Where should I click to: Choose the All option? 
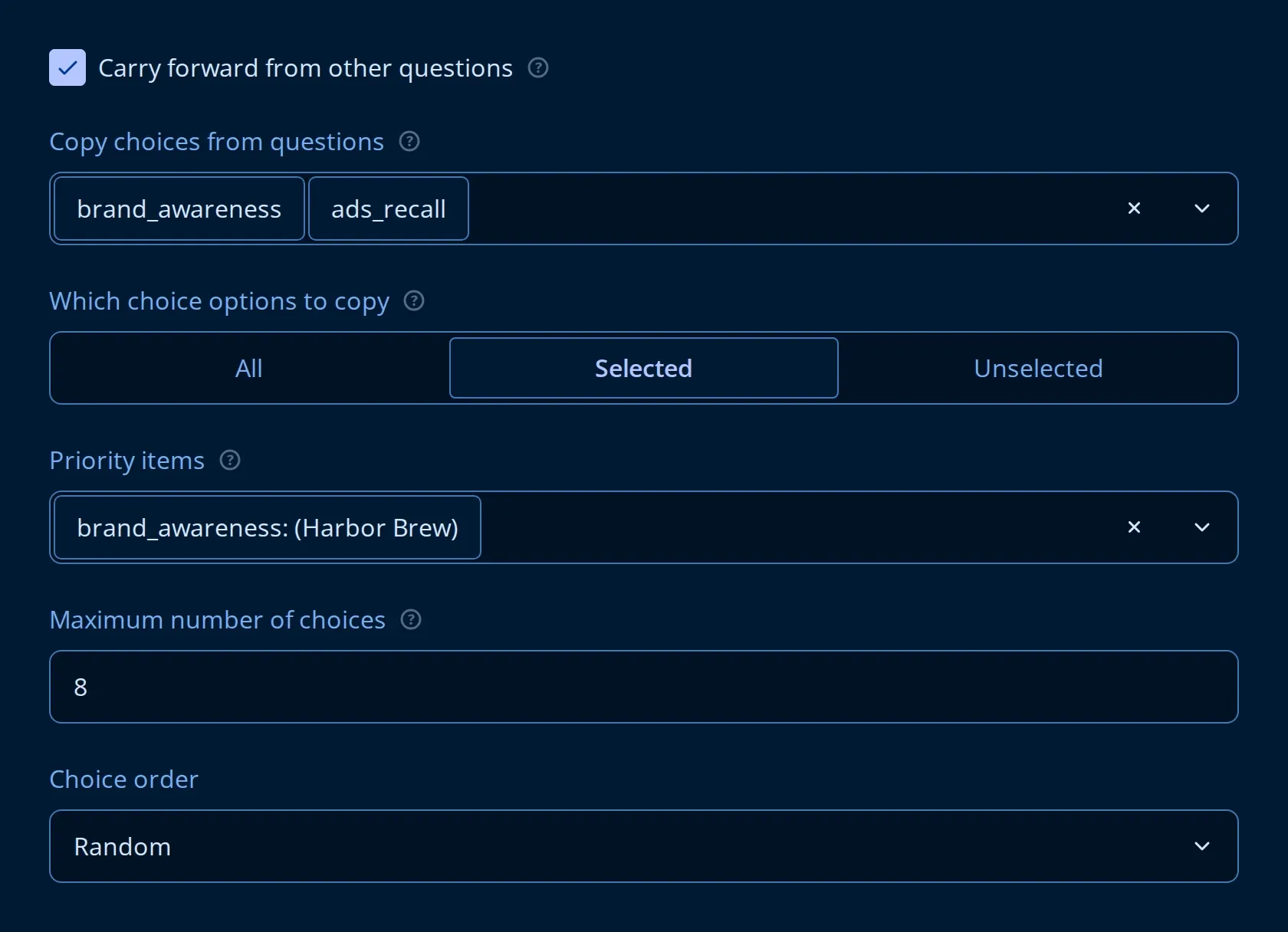(249, 368)
